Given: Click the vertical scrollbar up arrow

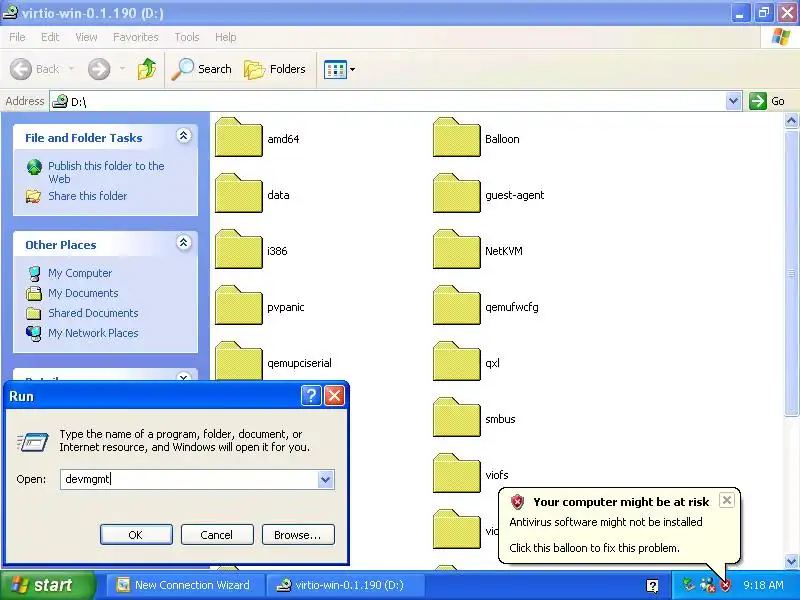Looking at the screenshot, I should pyautogui.click(x=791, y=121).
